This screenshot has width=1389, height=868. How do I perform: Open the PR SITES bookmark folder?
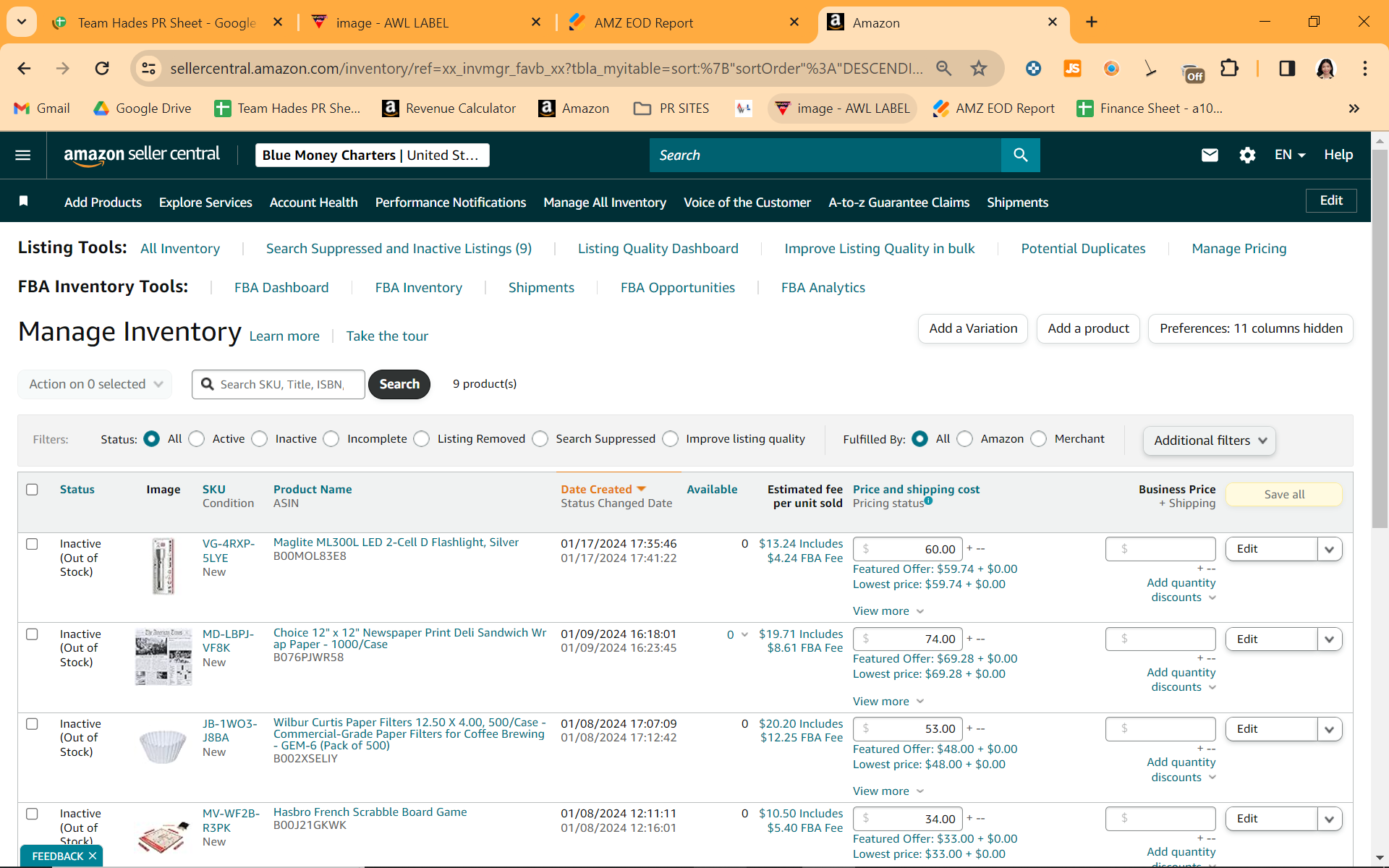click(x=671, y=109)
